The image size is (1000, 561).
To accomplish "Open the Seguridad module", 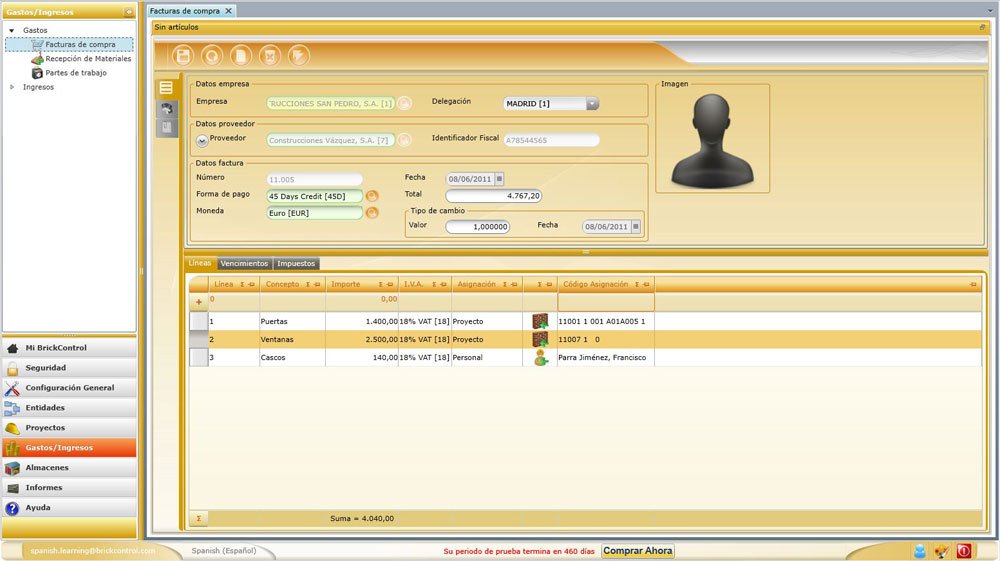I will pyautogui.click(x=69, y=368).
